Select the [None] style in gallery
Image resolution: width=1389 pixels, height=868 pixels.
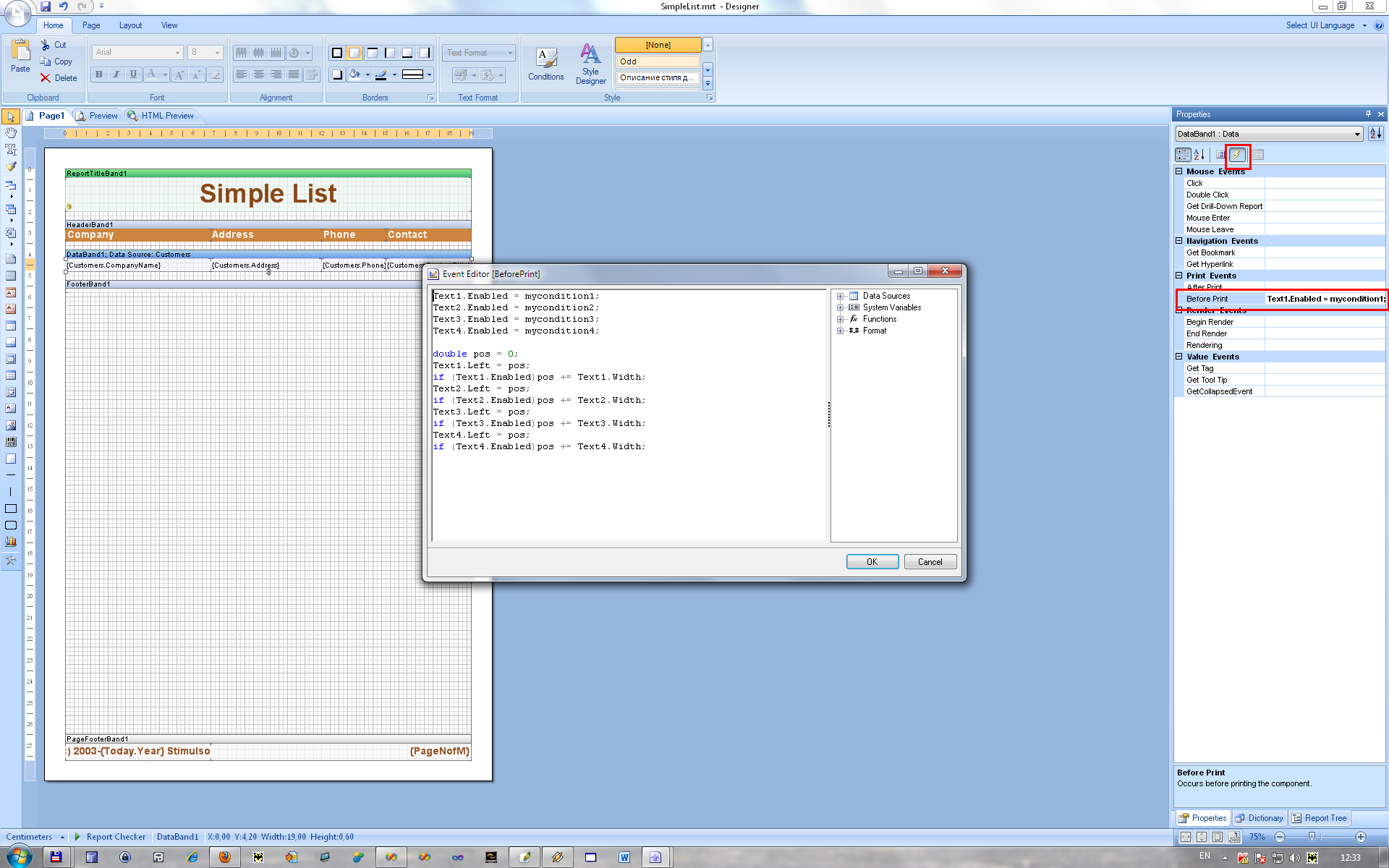pyautogui.click(x=658, y=45)
